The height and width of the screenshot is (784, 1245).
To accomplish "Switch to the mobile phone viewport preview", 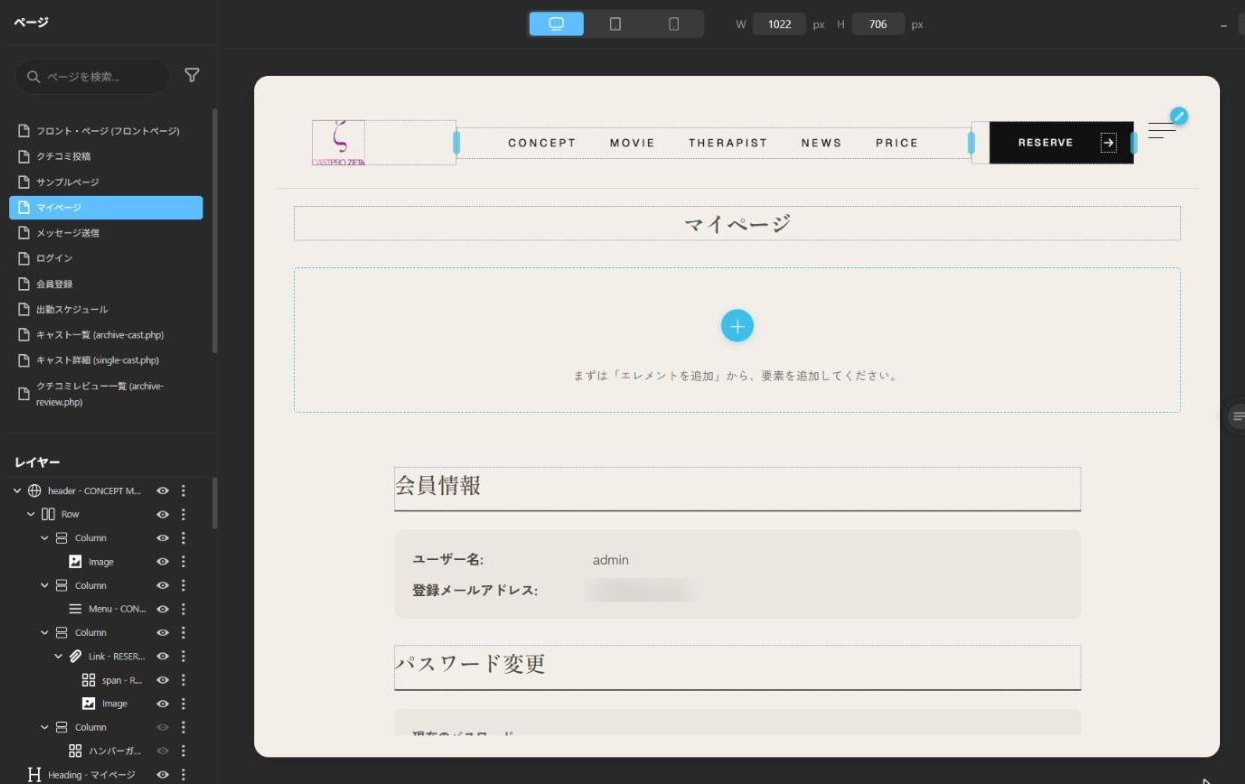I will tap(673, 24).
